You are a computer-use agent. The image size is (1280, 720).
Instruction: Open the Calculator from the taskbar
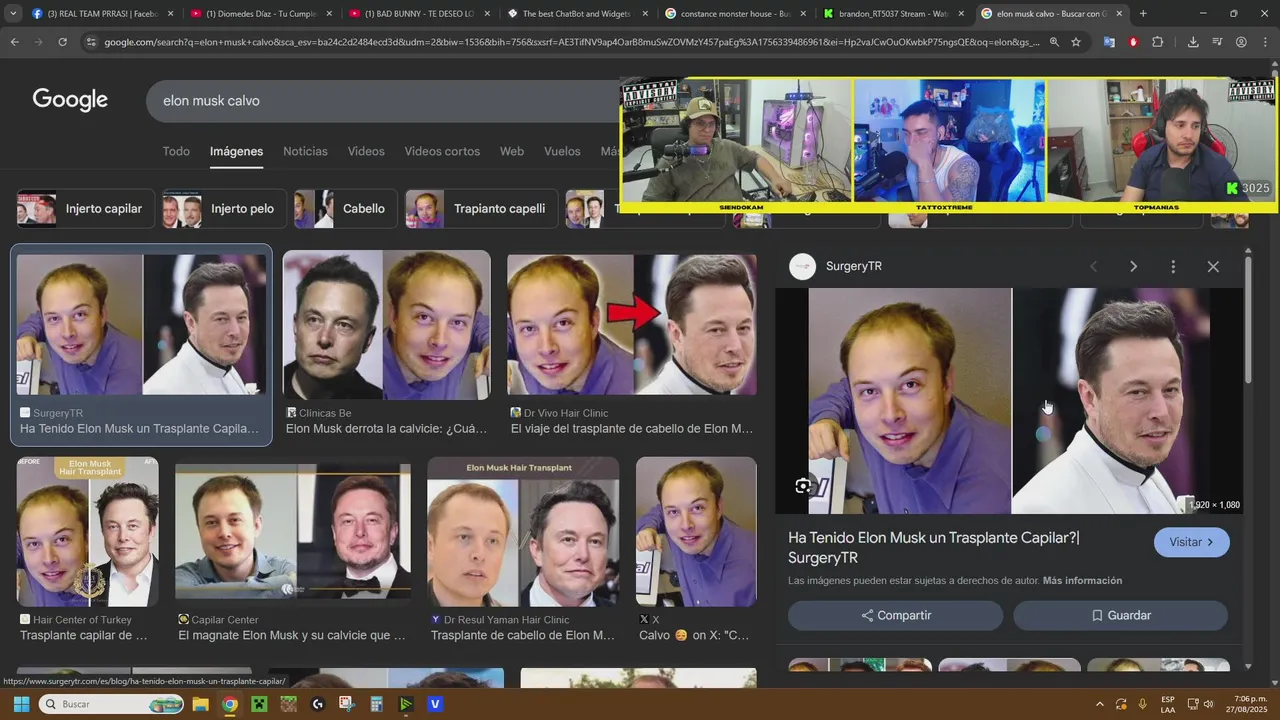point(376,704)
